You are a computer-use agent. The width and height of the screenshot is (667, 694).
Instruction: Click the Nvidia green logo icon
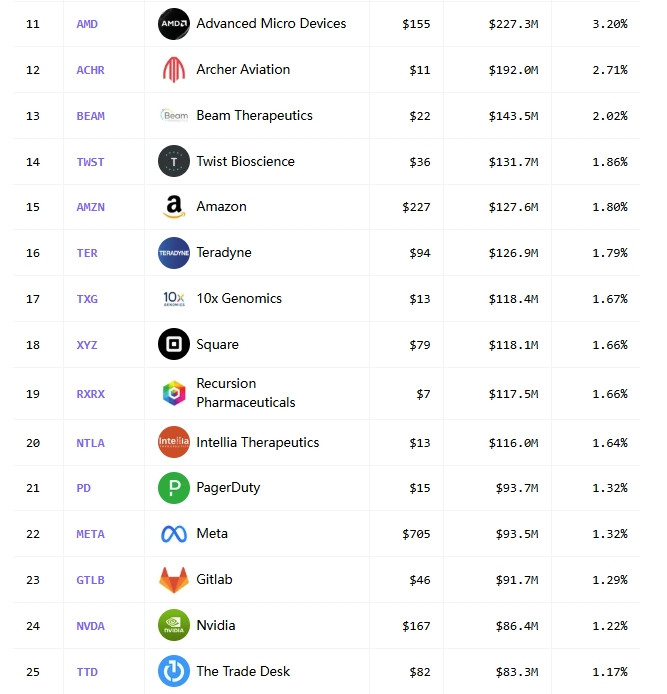tap(173, 625)
